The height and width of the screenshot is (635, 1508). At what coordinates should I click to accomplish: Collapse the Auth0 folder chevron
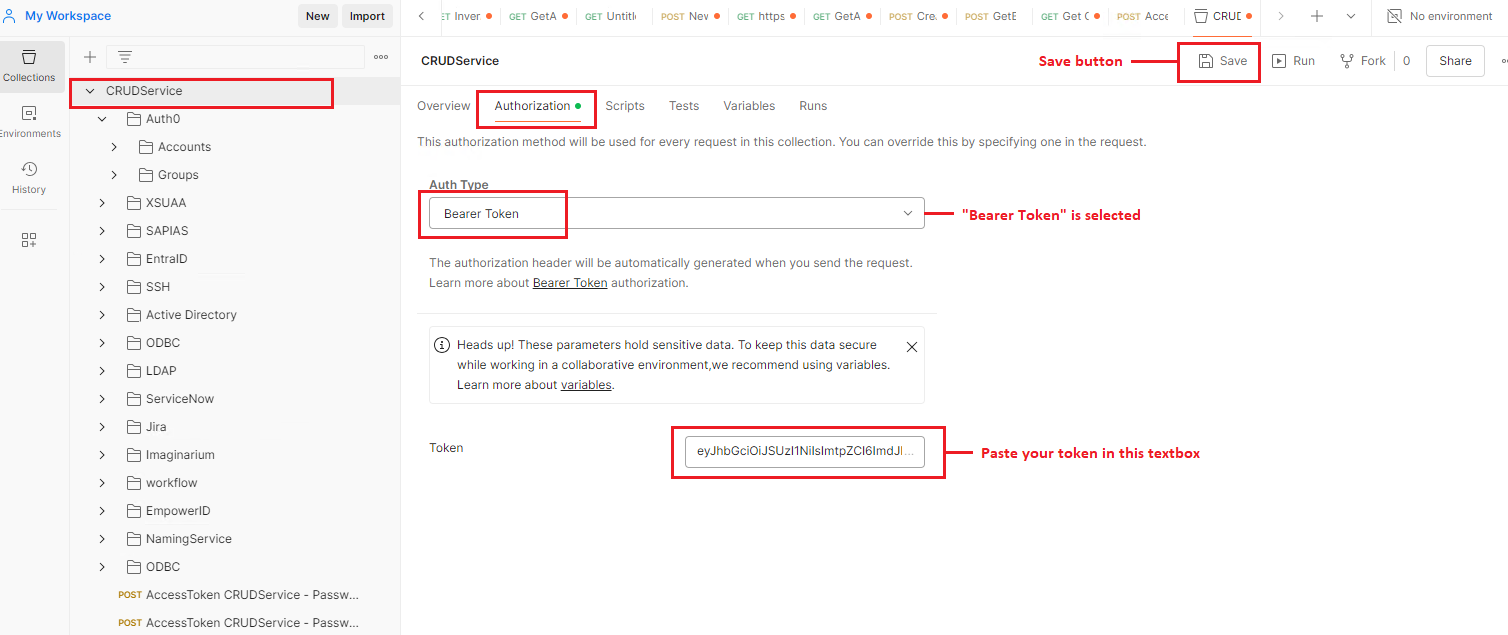coord(102,119)
